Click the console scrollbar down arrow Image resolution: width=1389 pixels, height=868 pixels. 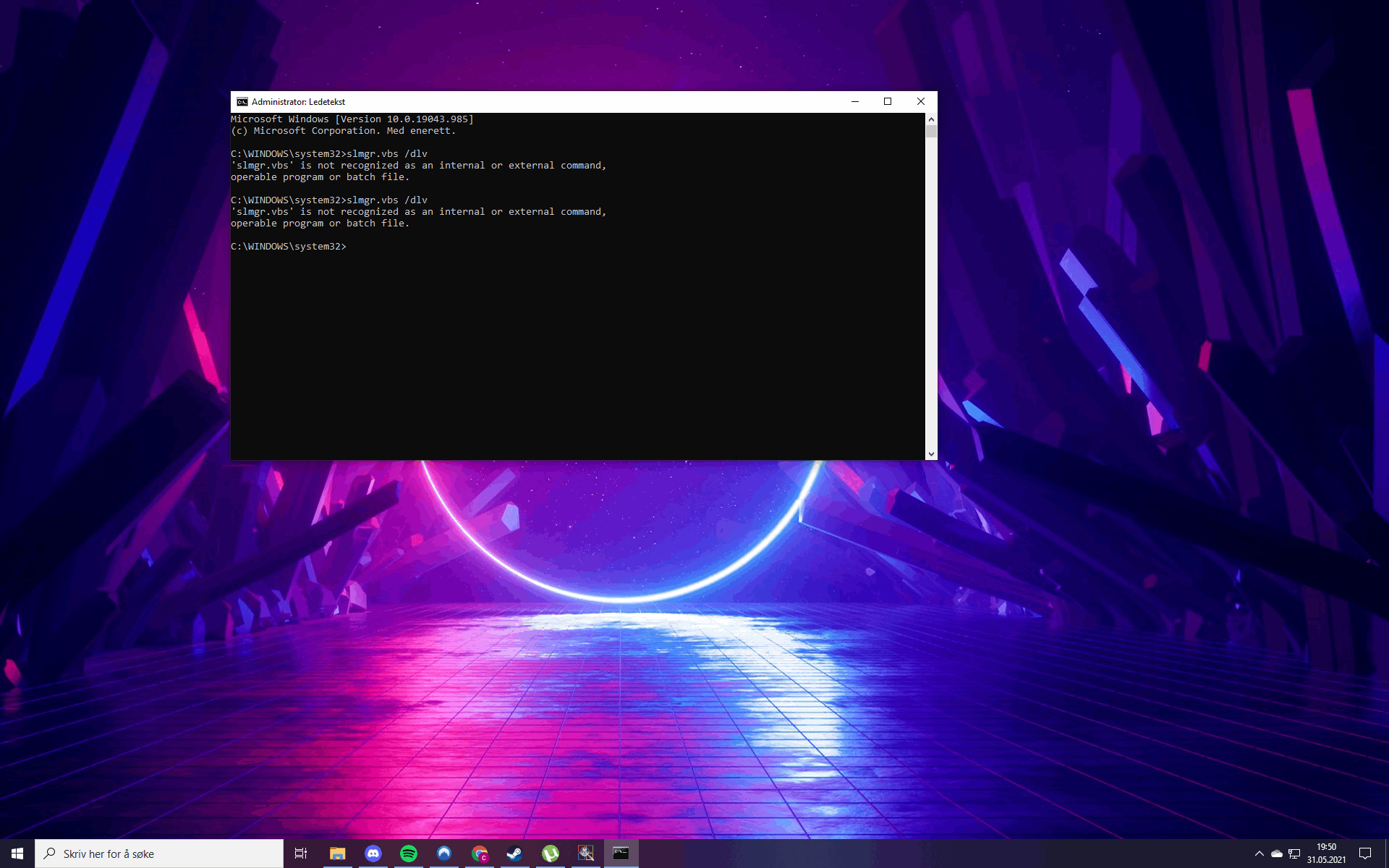931,454
